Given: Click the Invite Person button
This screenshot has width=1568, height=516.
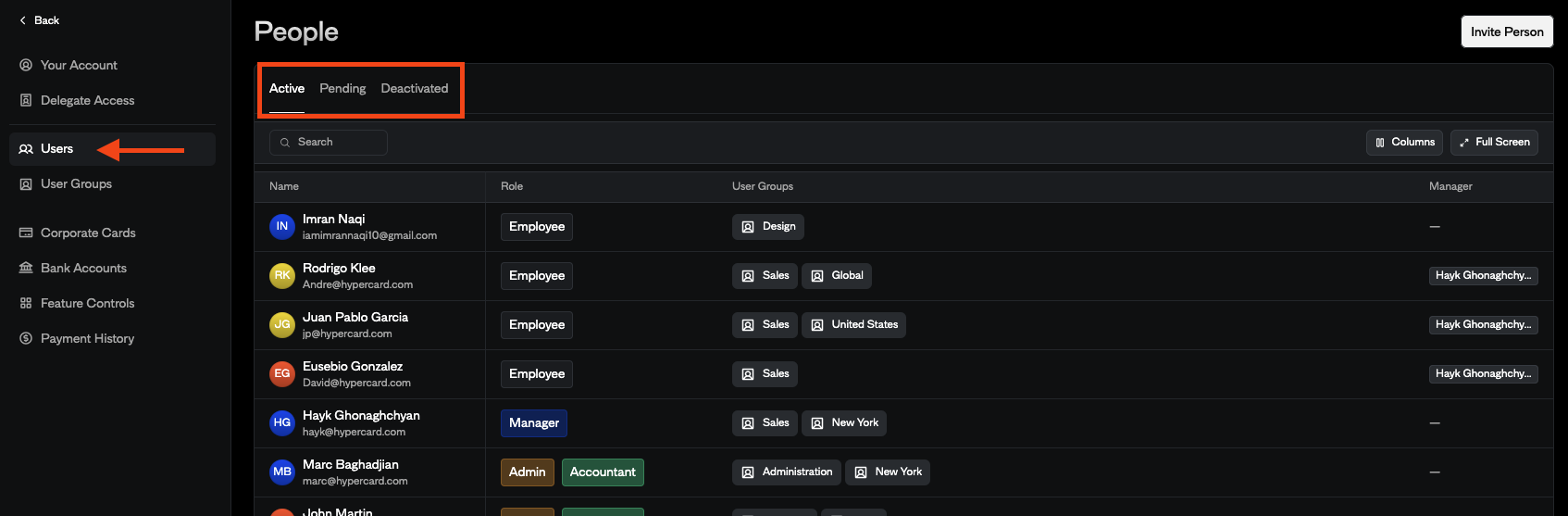Looking at the screenshot, I should [1507, 31].
